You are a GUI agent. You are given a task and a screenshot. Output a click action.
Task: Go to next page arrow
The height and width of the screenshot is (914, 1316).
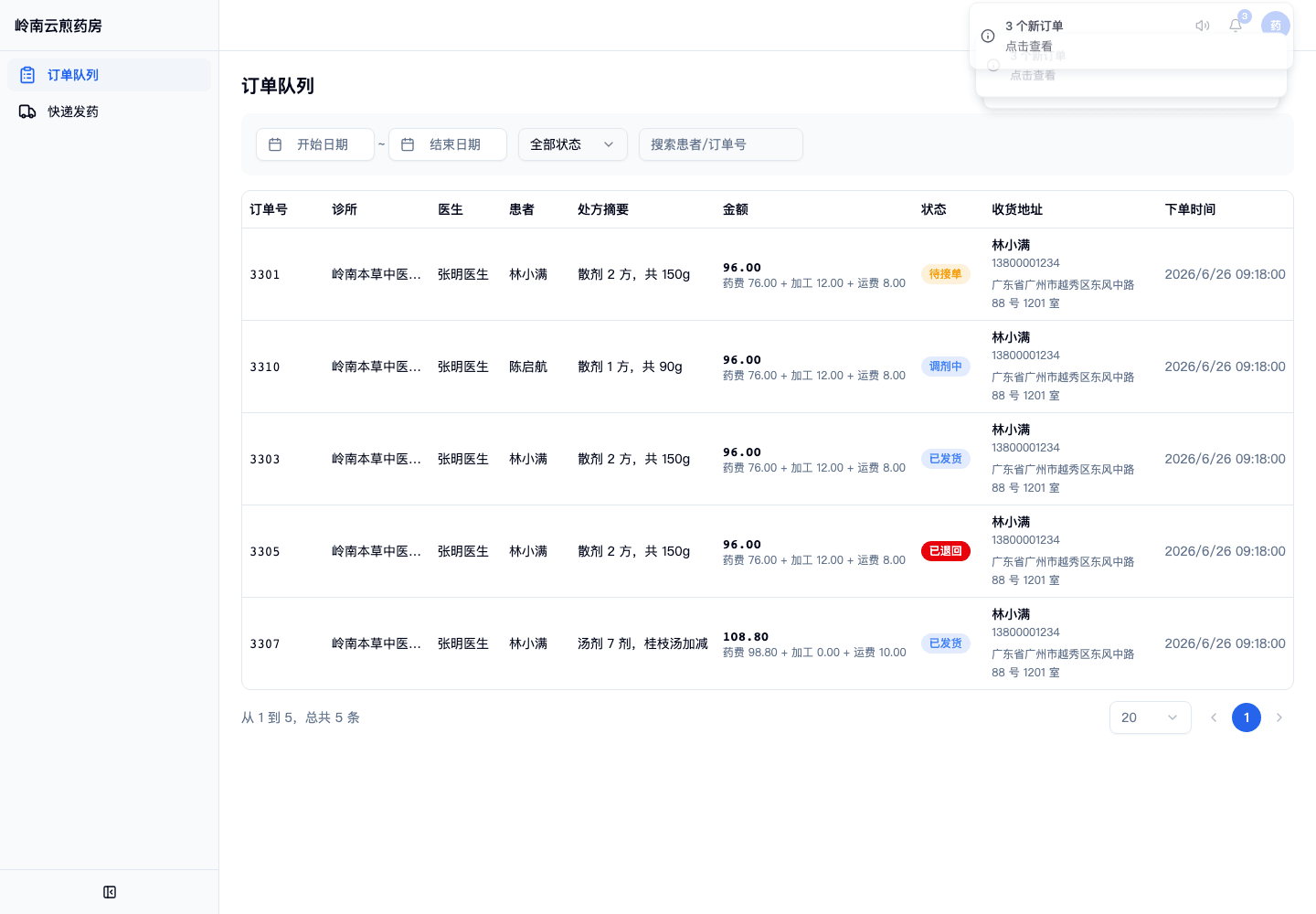pyautogui.click(x=1279, y=717)
